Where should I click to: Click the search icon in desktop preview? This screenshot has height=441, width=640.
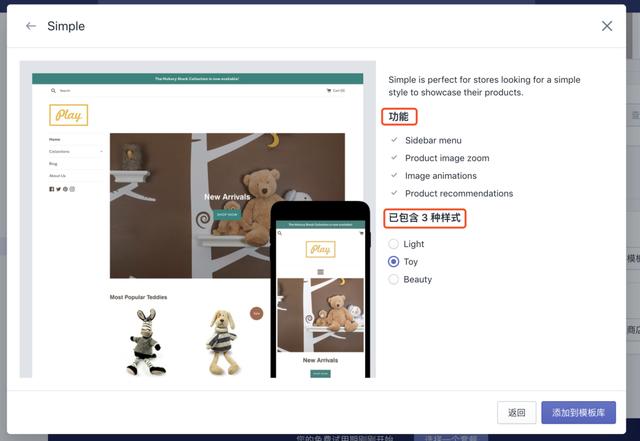(53, 91)
